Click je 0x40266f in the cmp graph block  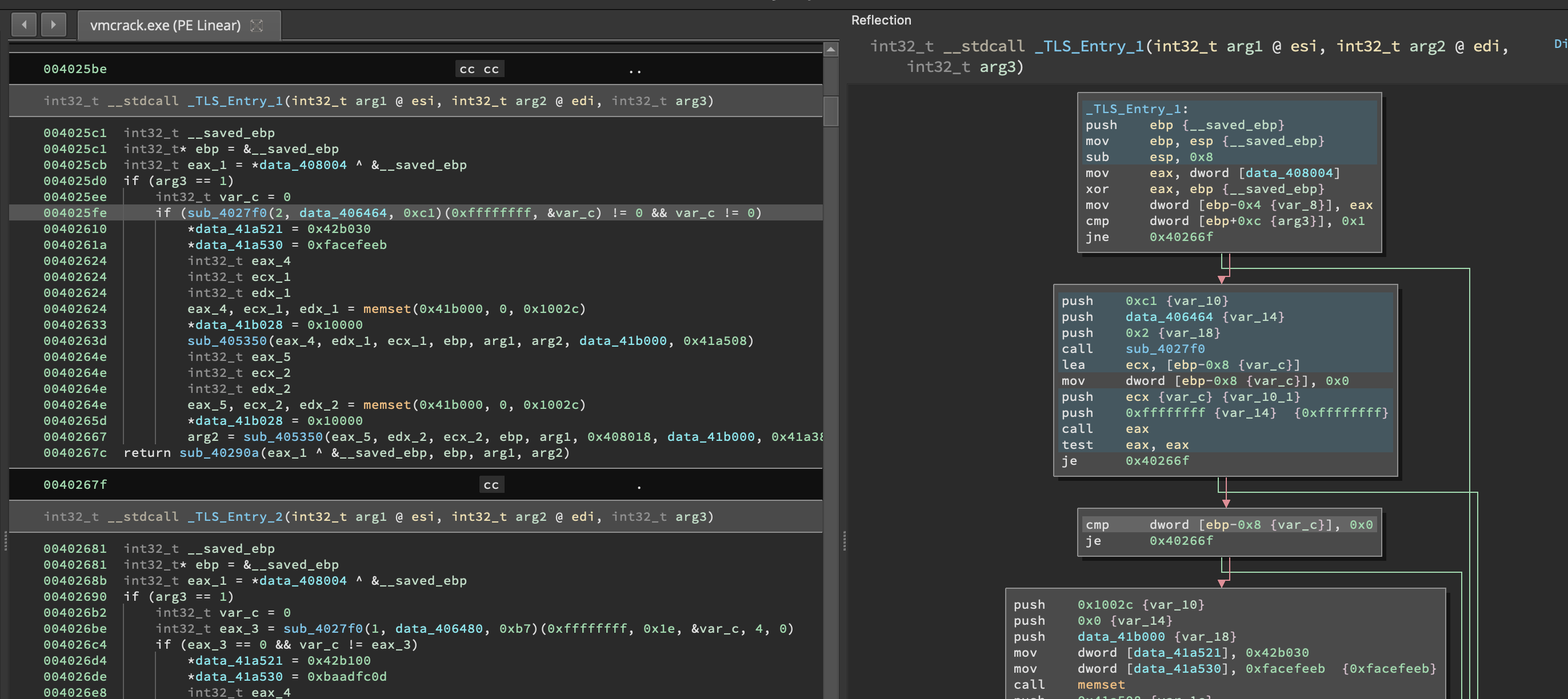click(1149, 540)
